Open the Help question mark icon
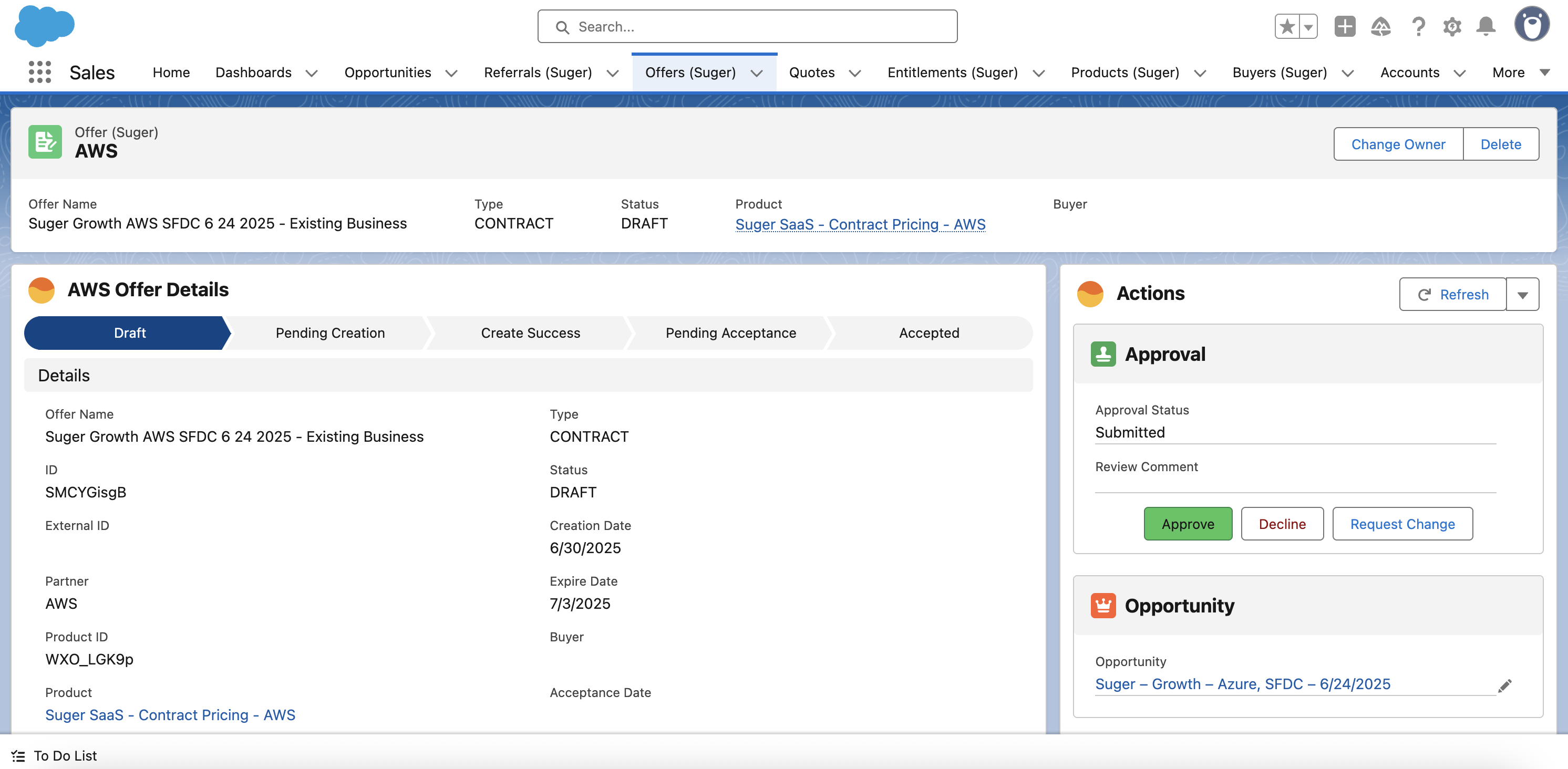 [1418, 27]
